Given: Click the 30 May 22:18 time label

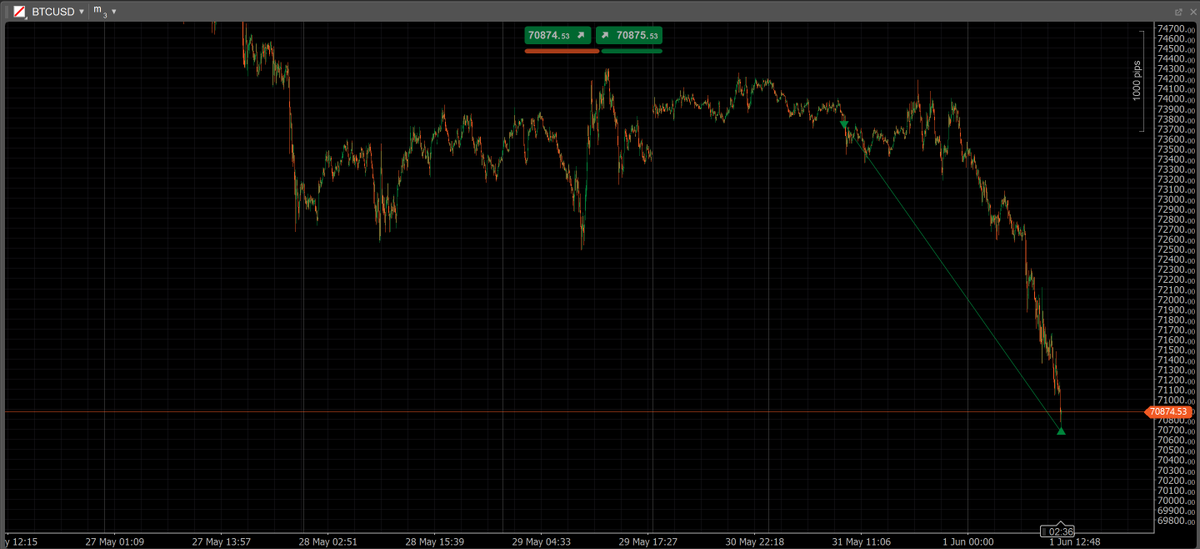Looking at the screenshot, I should coord(755,542).
